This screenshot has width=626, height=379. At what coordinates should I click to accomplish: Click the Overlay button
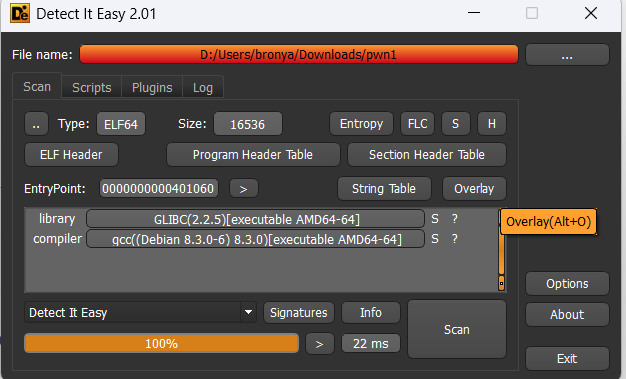tap(474, 189)
